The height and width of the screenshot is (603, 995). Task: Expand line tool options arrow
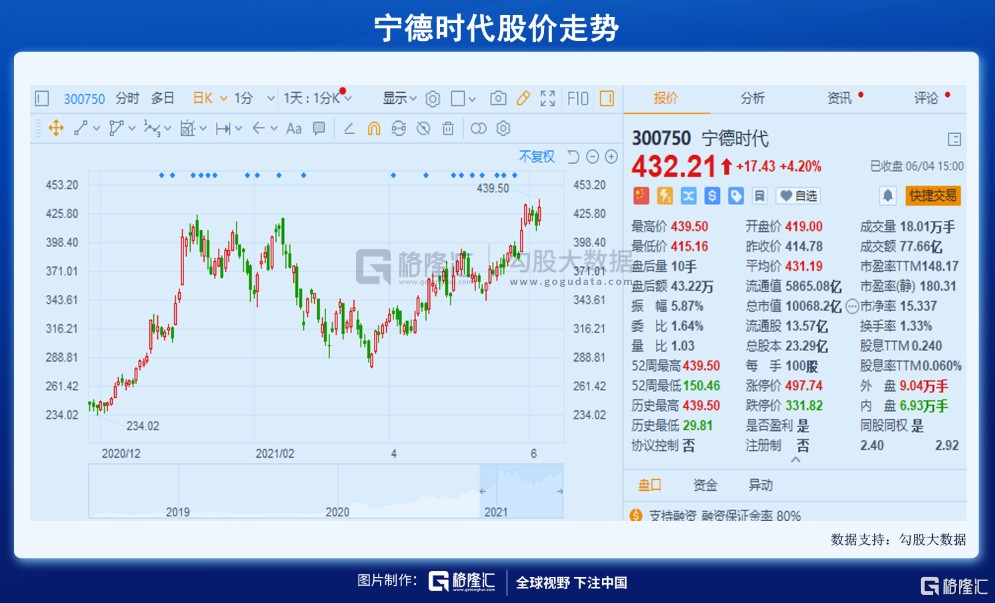(x=96, y=129)
